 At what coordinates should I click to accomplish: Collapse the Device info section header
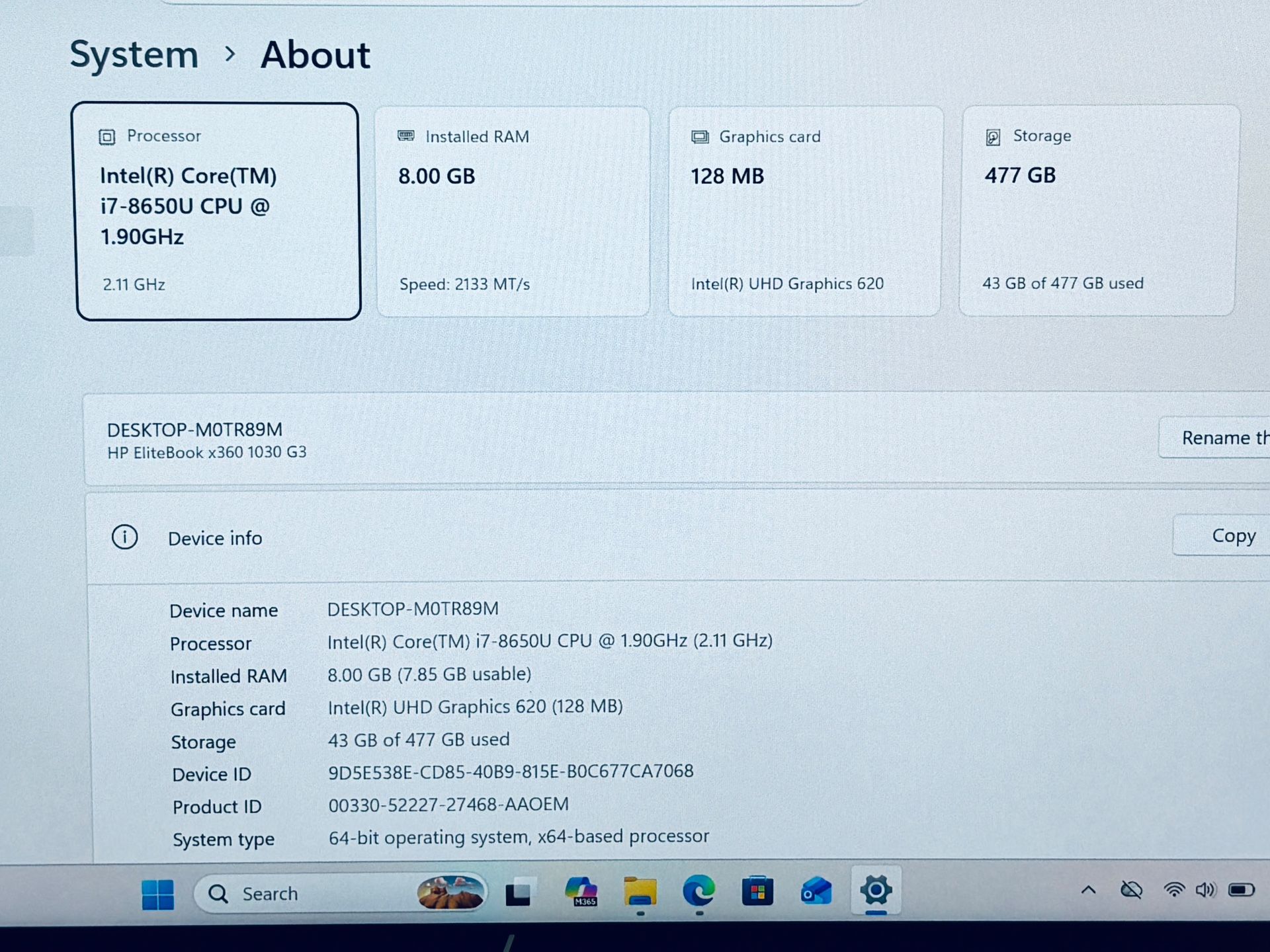point(678,537)
